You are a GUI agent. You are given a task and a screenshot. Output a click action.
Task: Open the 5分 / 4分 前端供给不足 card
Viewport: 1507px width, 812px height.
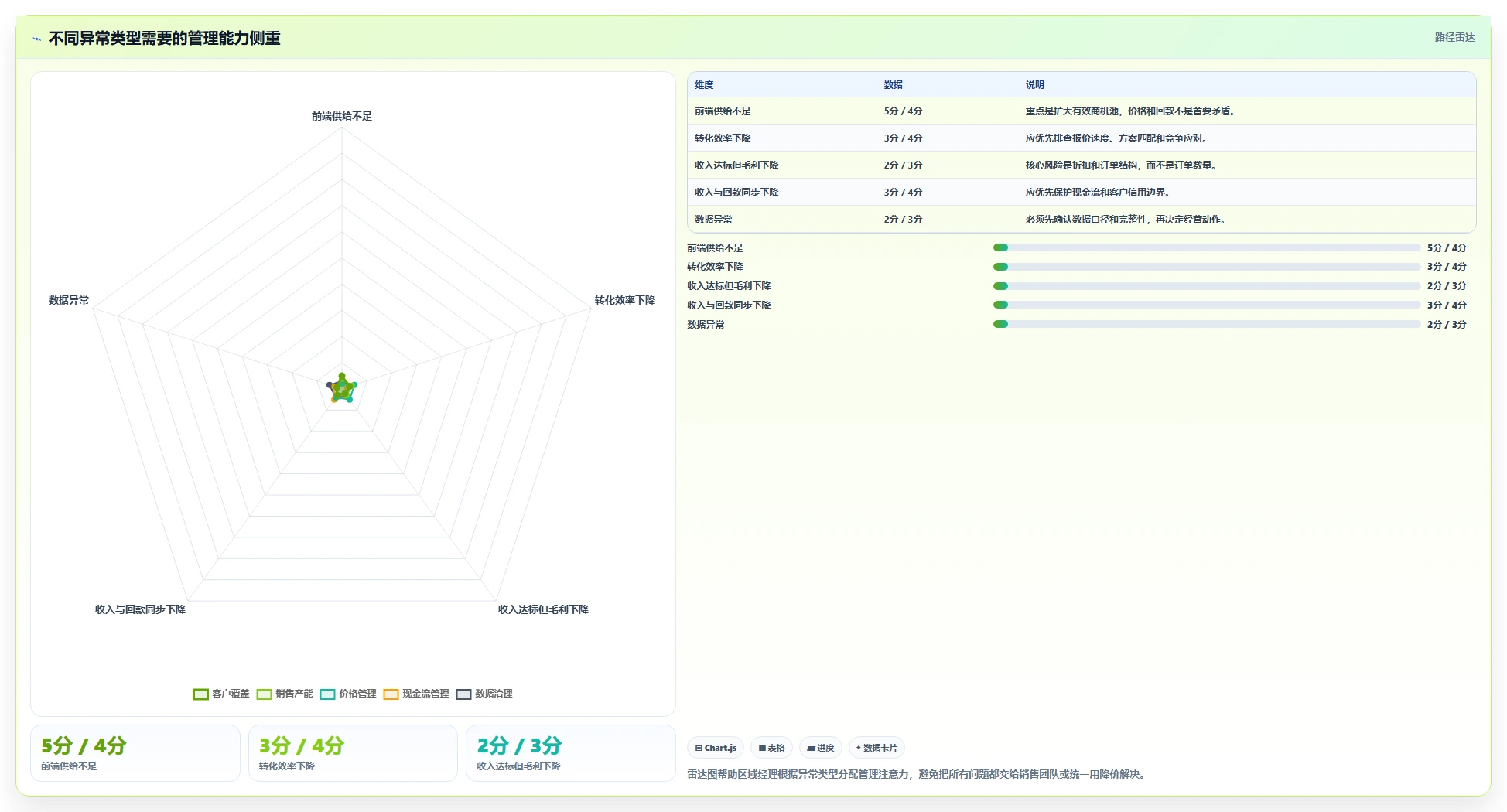tap(135, 753)
